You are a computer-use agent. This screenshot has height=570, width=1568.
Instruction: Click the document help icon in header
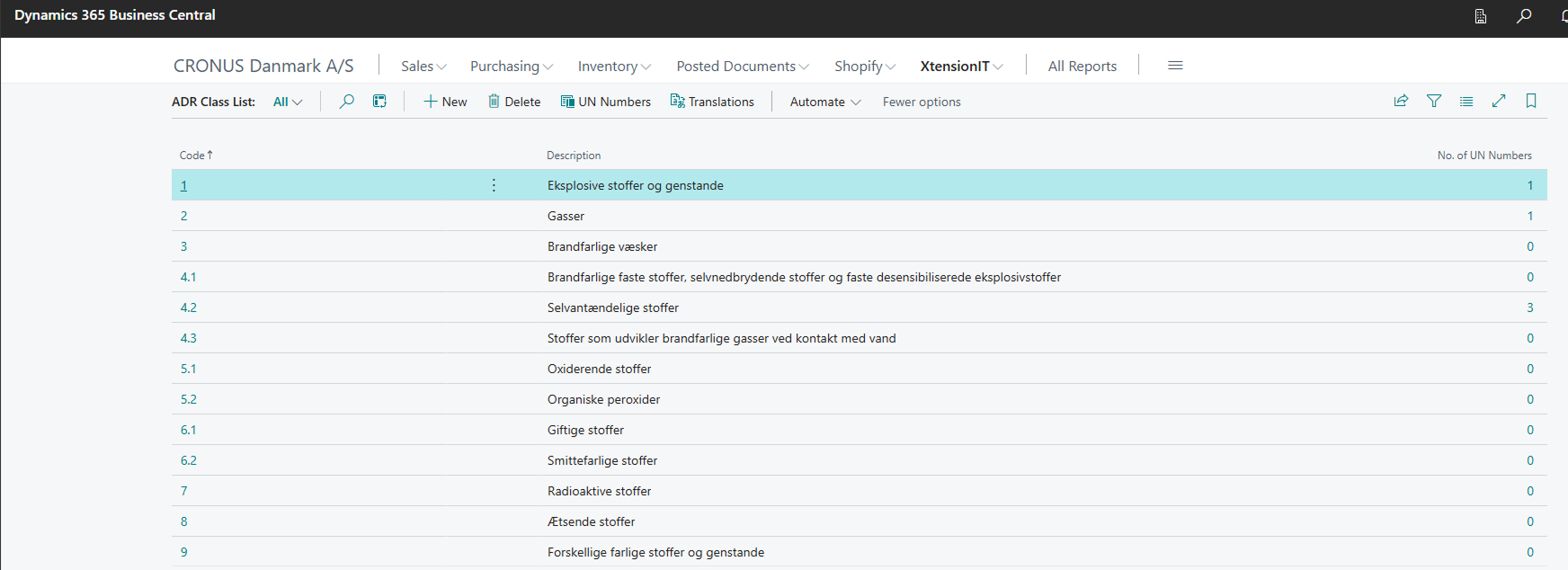click(1481, 16)
